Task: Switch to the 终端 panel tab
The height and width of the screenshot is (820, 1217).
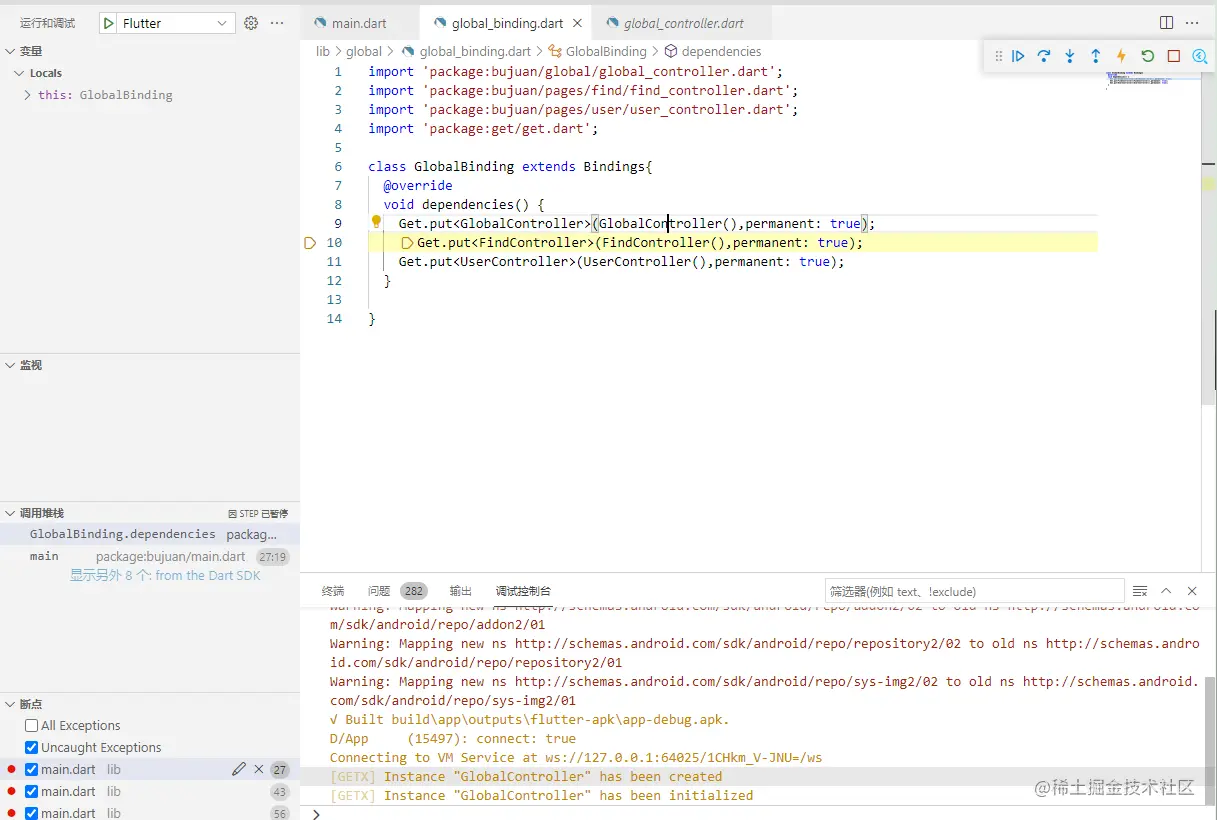Action: [333, 591]
